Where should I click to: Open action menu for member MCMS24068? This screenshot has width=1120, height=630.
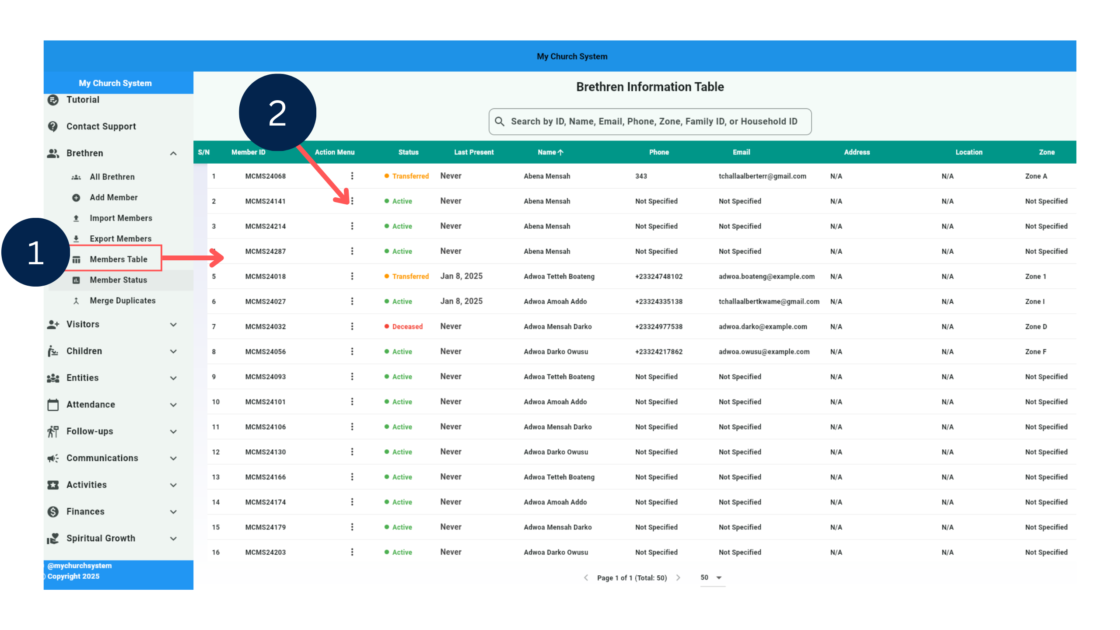(x=352, y=176)
